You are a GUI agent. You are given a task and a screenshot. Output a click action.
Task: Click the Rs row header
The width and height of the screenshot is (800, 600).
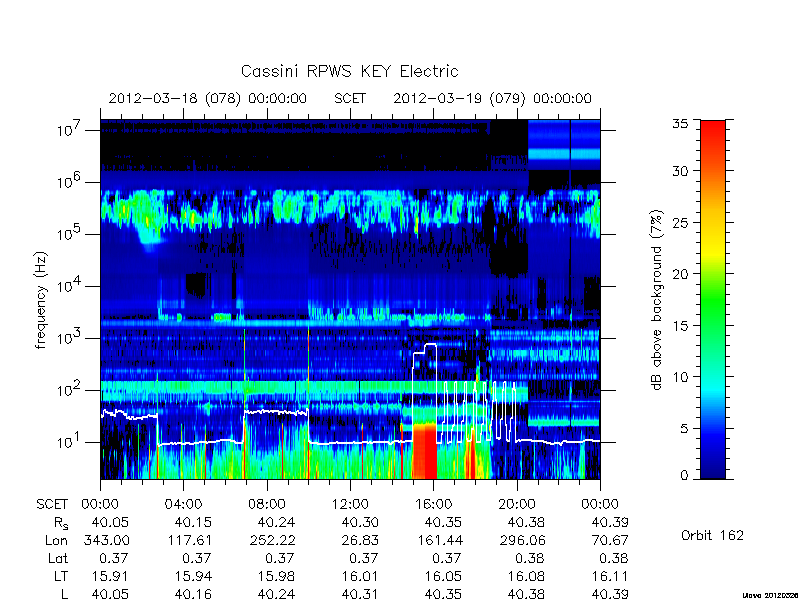coord(61,523)
